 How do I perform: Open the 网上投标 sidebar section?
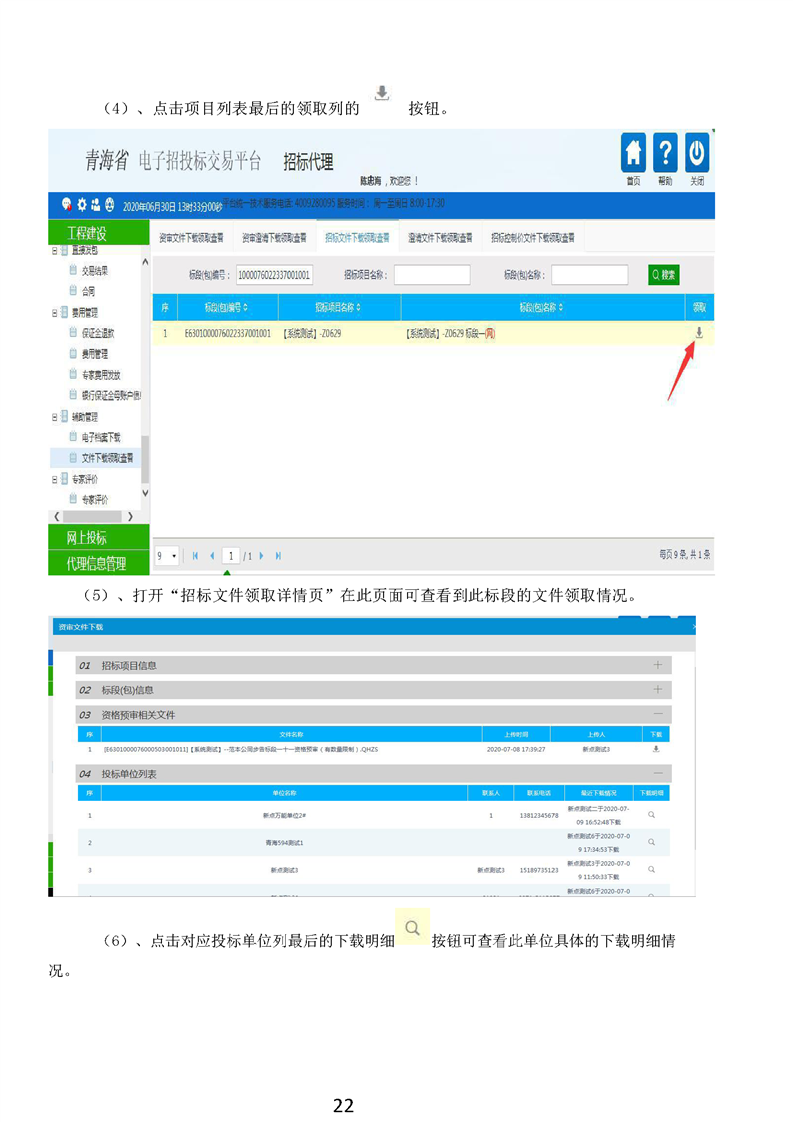pyautogui.click(x=99, y=538)
